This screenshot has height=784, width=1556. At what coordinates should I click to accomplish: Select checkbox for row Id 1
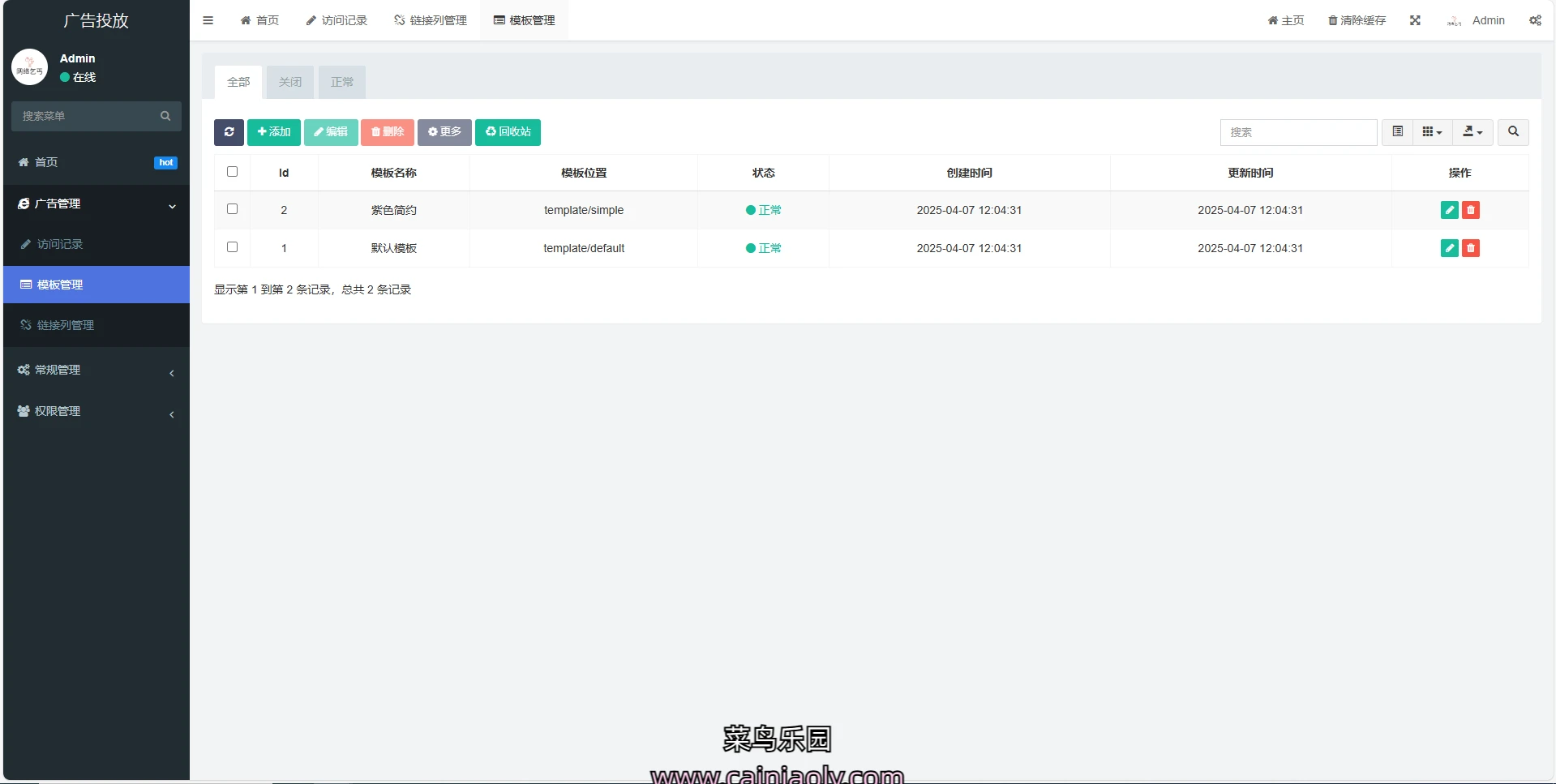pyautogui.click(x=232, y=247)
